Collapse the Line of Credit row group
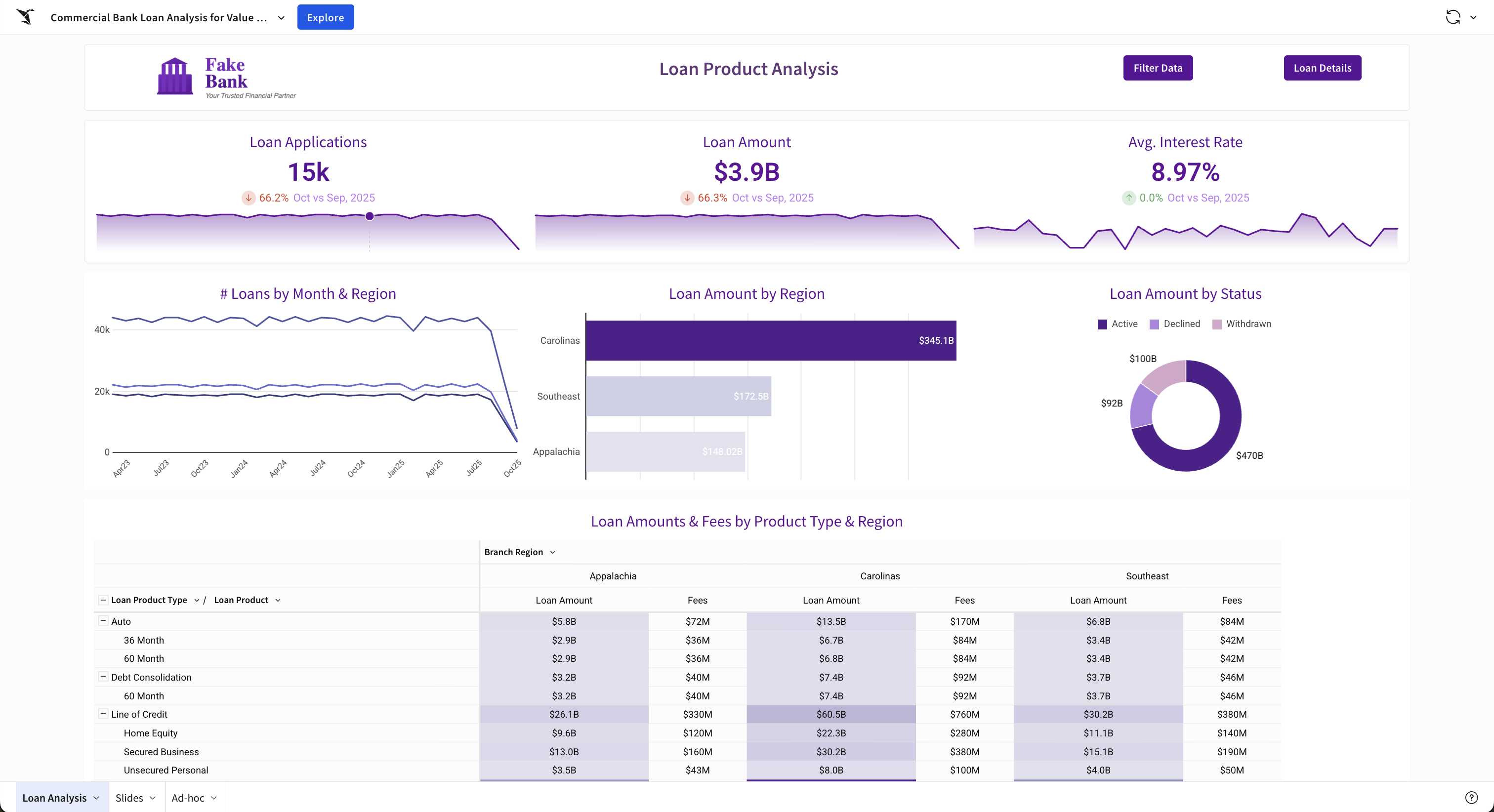This screenshot has height=812, width=1494. (103, 713)
